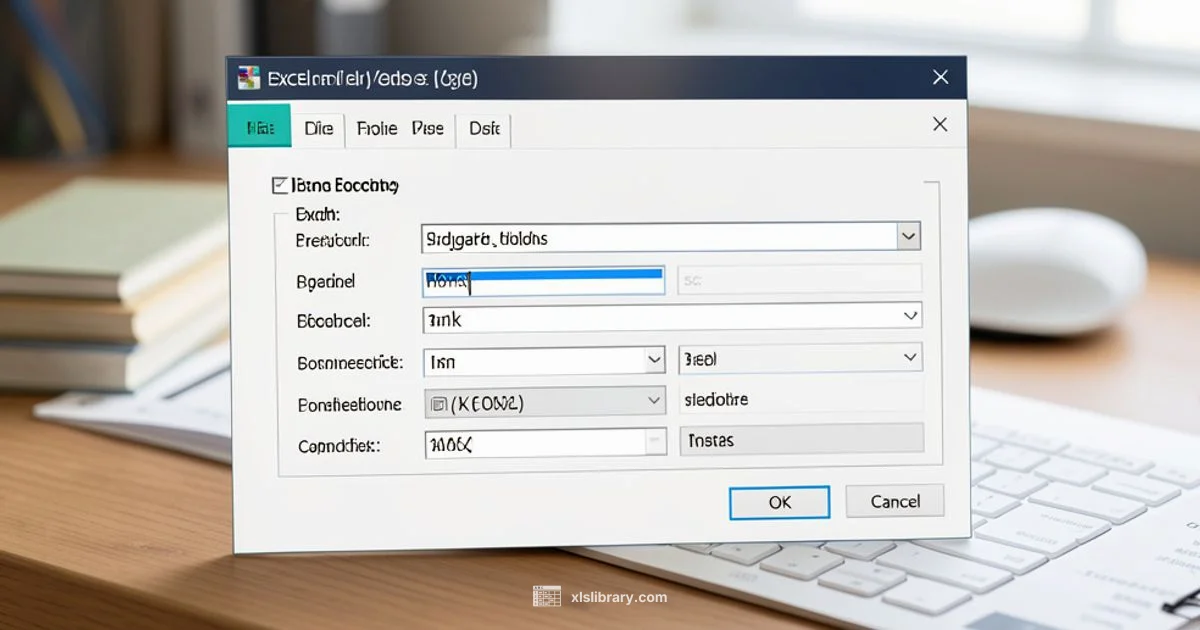This screenshot has height=630, width=1200.
Task: Open the grayed (KEON2) dropdown list
Action: [655, 400]
